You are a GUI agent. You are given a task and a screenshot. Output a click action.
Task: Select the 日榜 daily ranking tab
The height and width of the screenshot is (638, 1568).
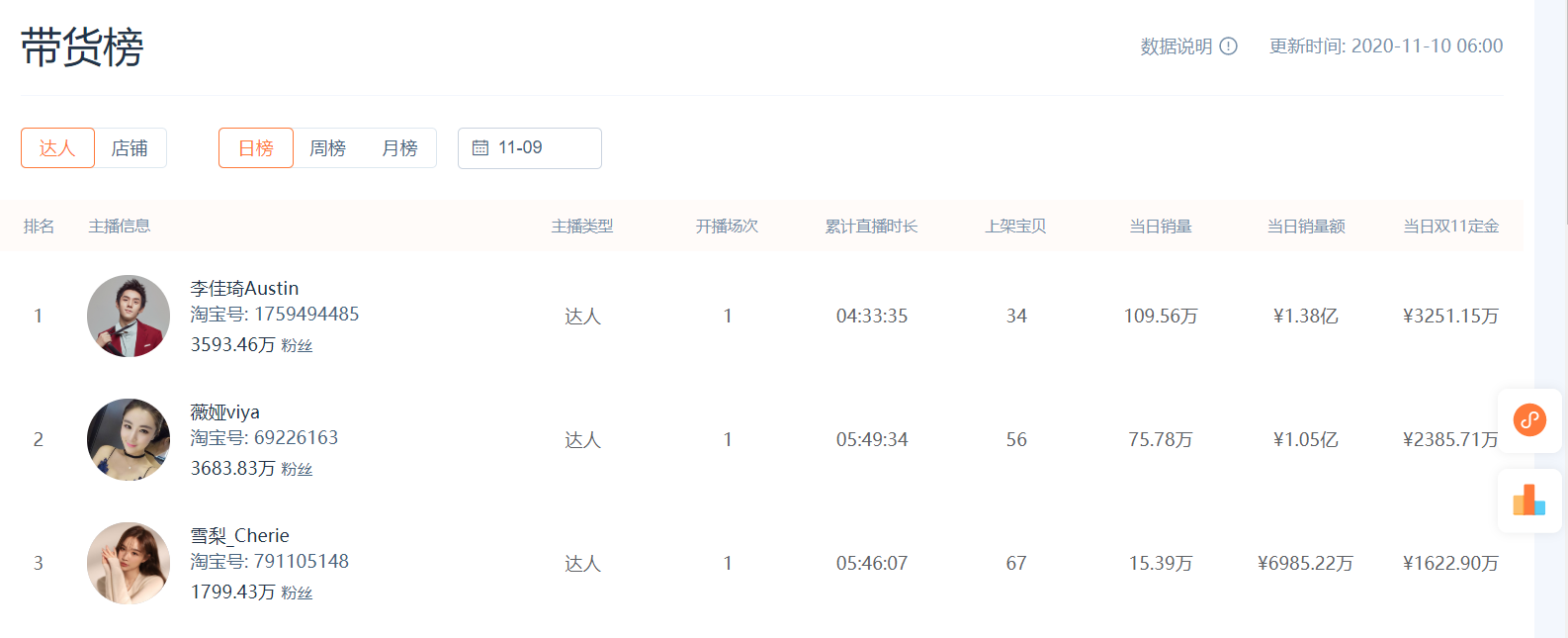click(x=256, y=148)
